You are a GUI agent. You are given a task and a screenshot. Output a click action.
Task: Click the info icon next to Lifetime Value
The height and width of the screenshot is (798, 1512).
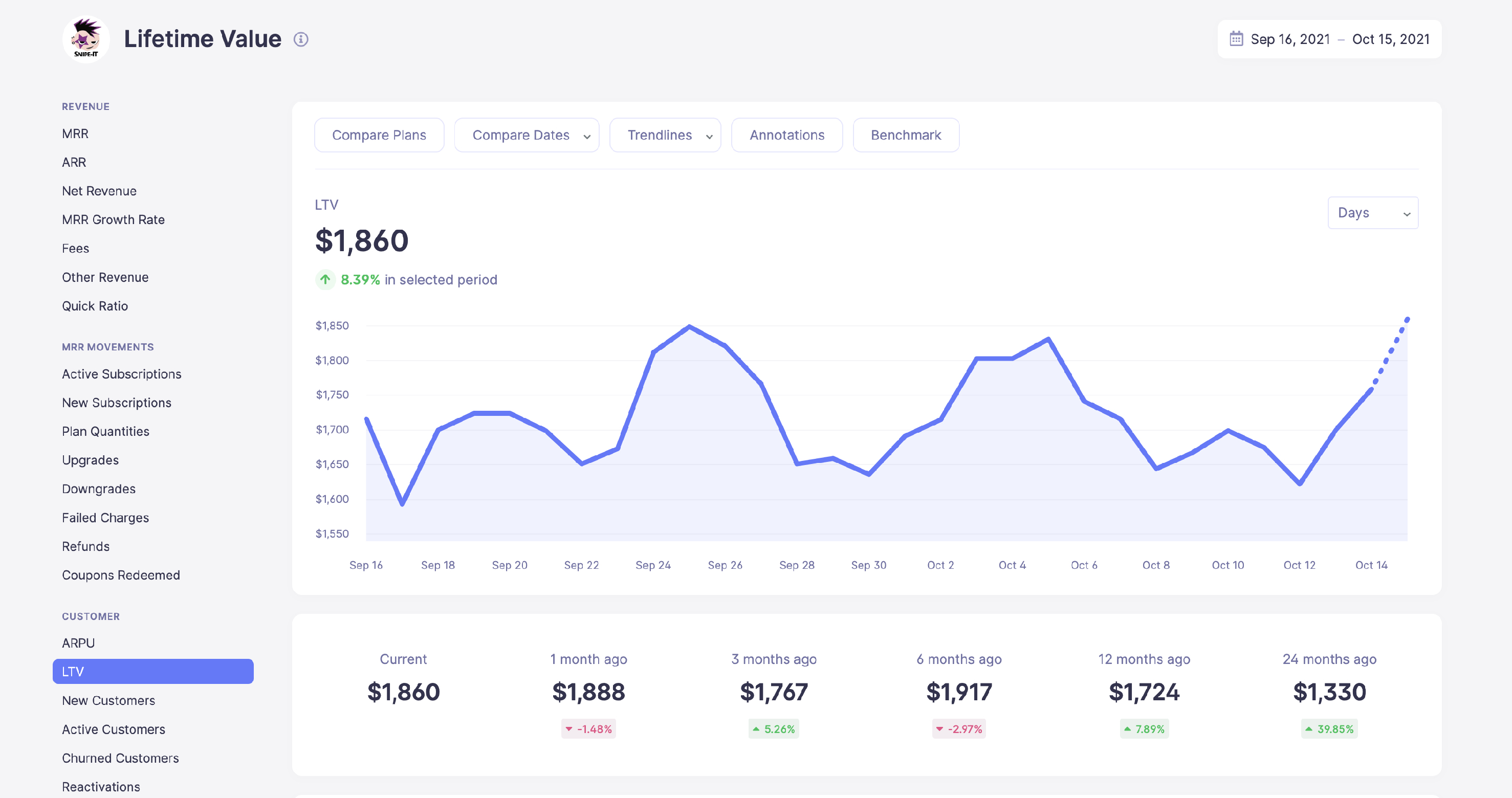click(x=301, y=39)
